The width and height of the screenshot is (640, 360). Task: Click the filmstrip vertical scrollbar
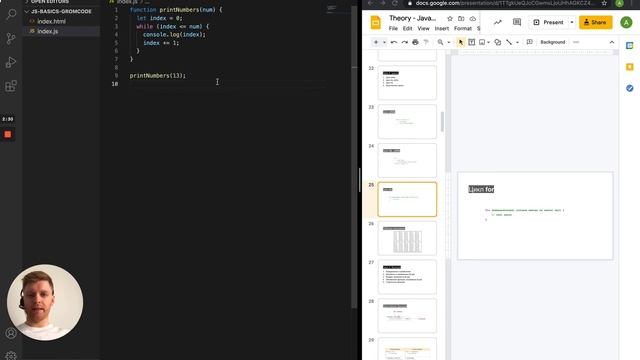[442, 122]
